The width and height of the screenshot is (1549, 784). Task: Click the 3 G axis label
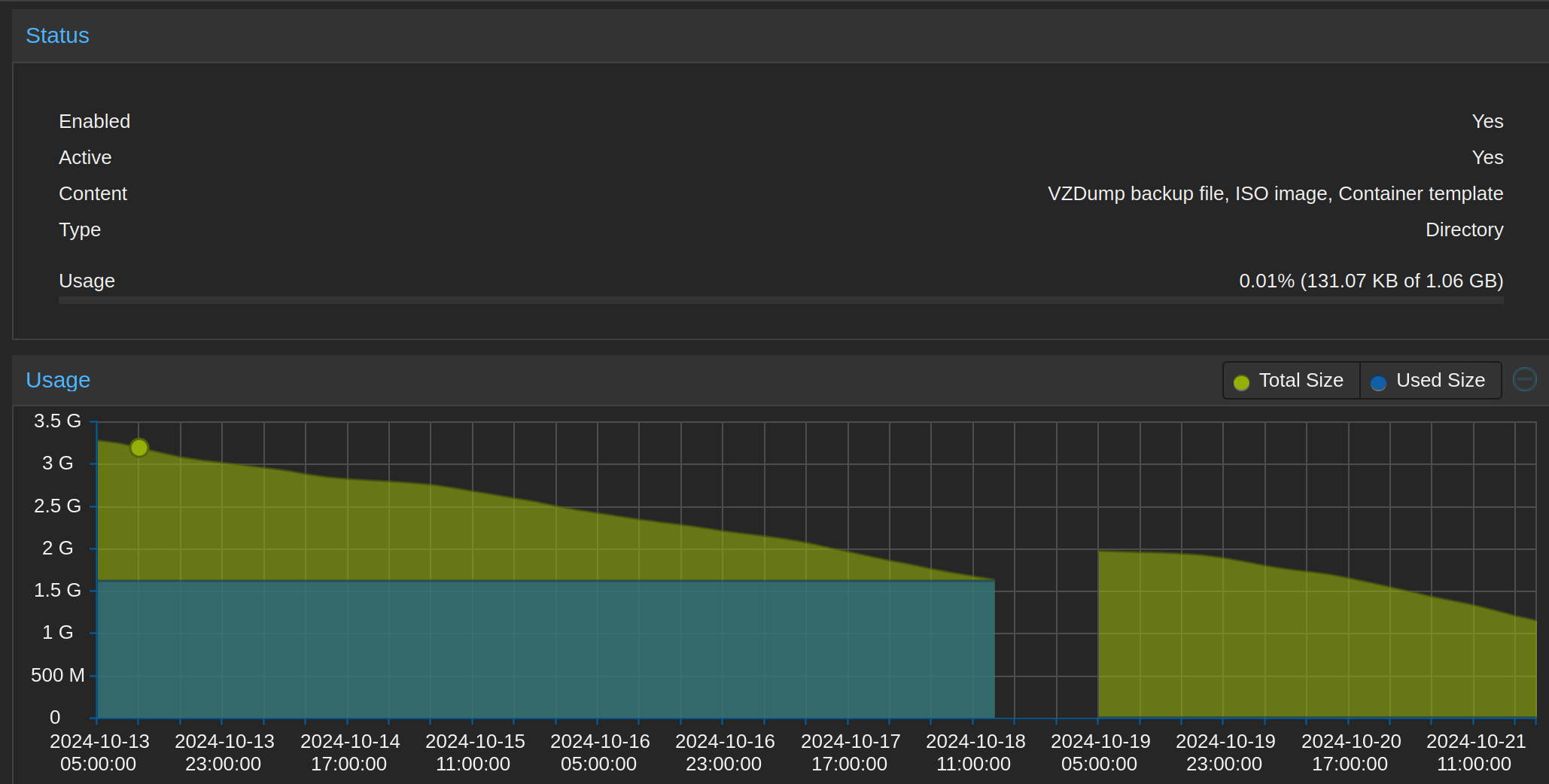click(x=57, y=463)
